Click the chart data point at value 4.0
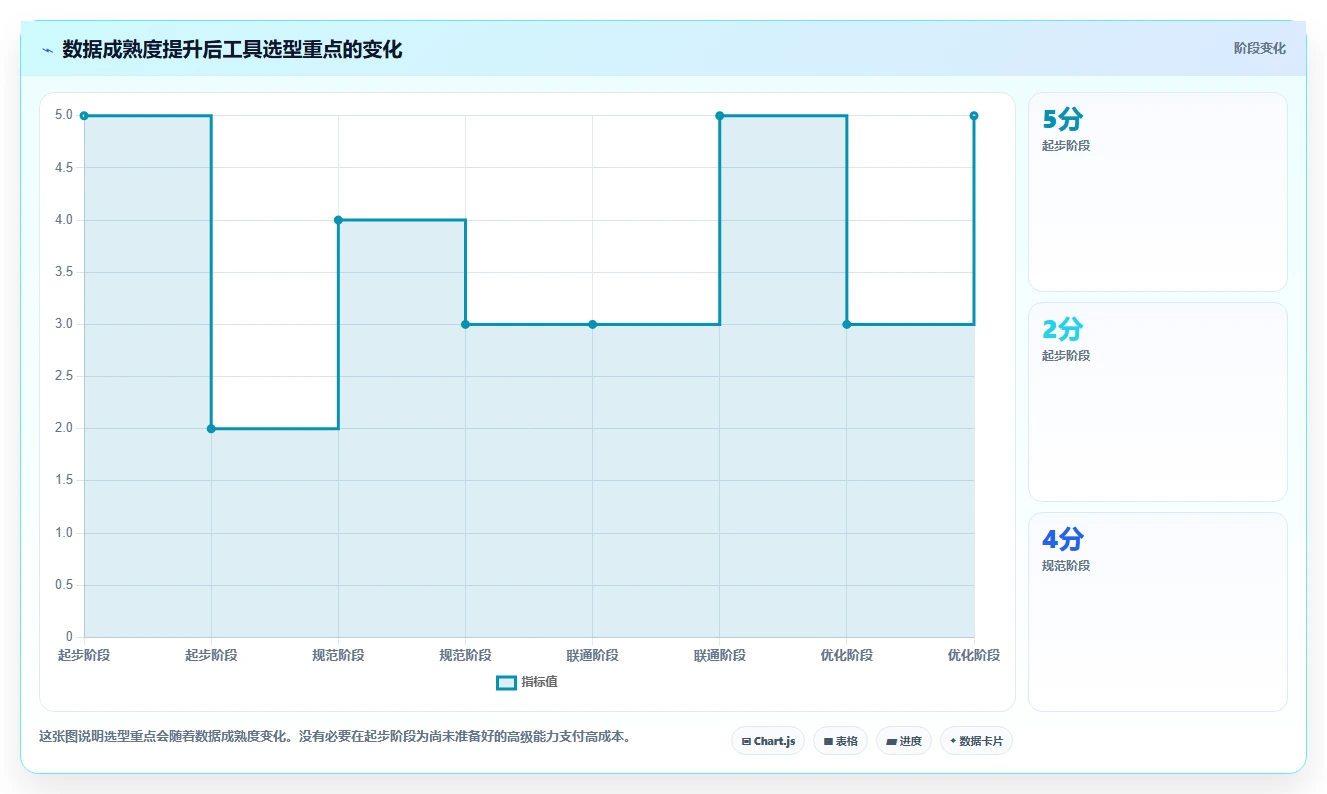1327x794 pixels. [x=338, y=220]
